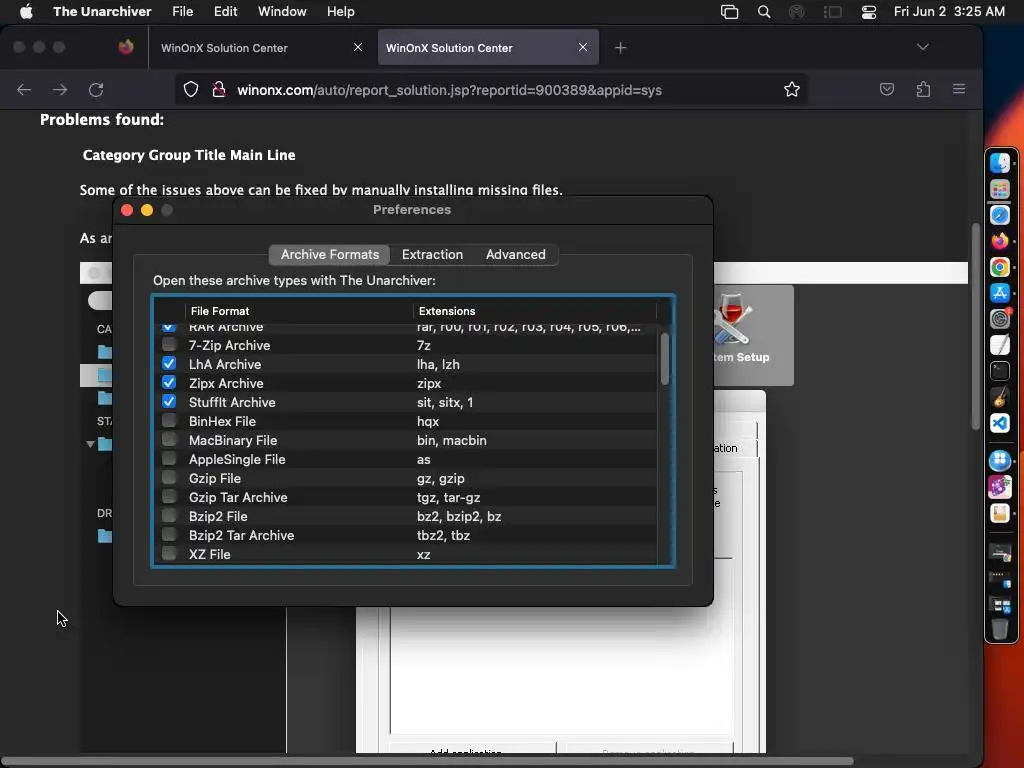Open the Trash in the dock
Screen dimensions: 1024x768
tap(999, 628)
